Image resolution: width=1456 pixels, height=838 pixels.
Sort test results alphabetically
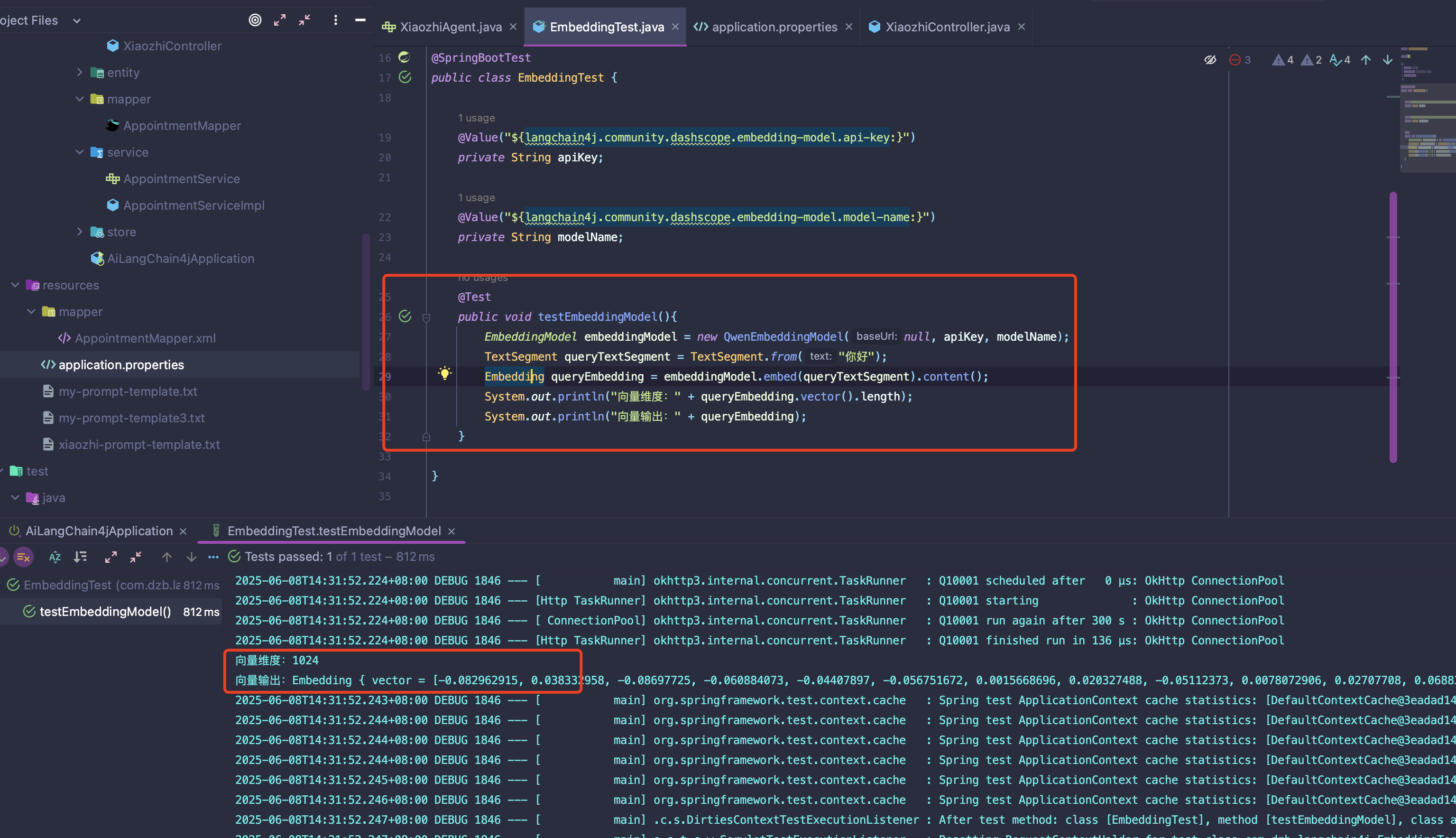click(55, 557)
